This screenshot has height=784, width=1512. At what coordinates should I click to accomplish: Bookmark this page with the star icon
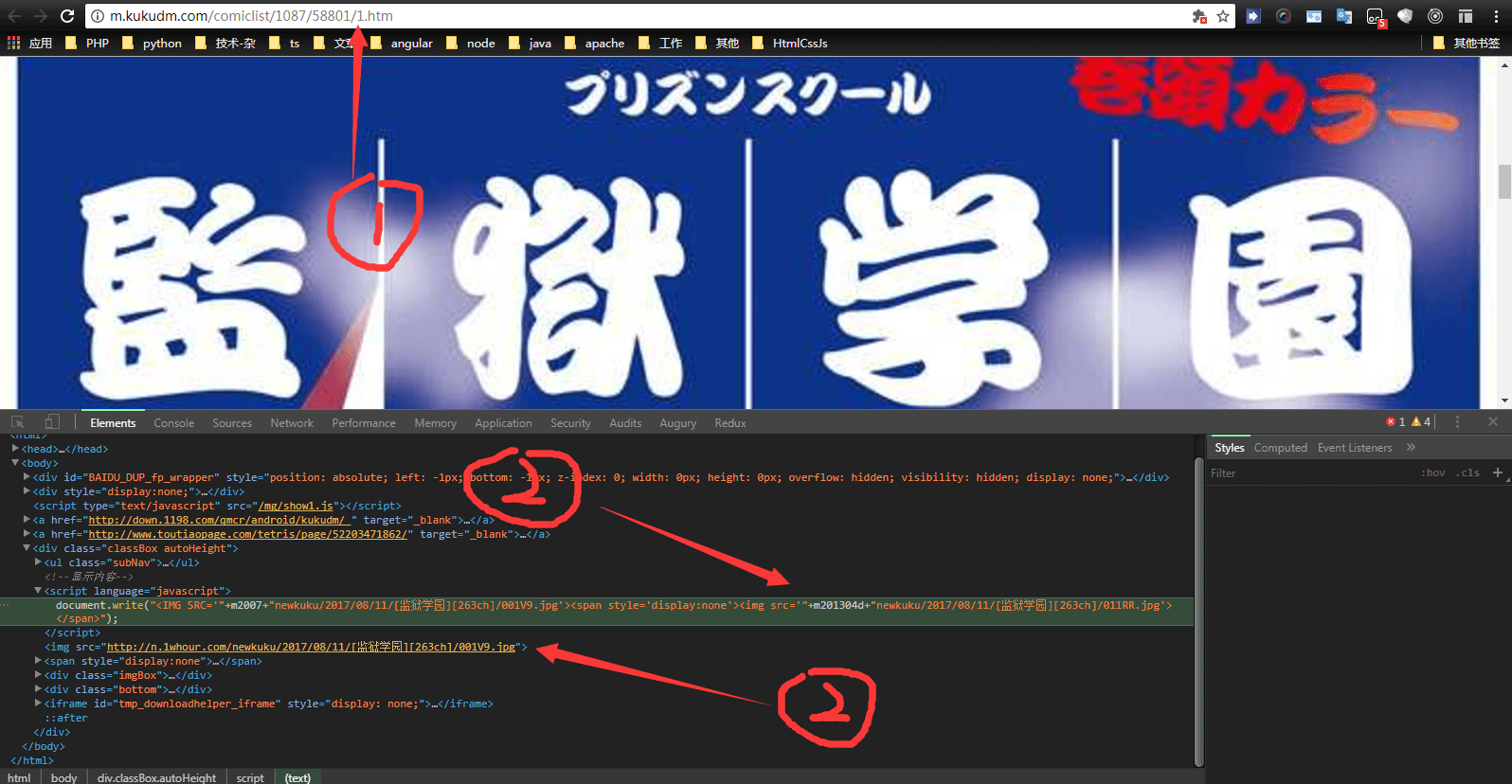tap(1223, 16)
